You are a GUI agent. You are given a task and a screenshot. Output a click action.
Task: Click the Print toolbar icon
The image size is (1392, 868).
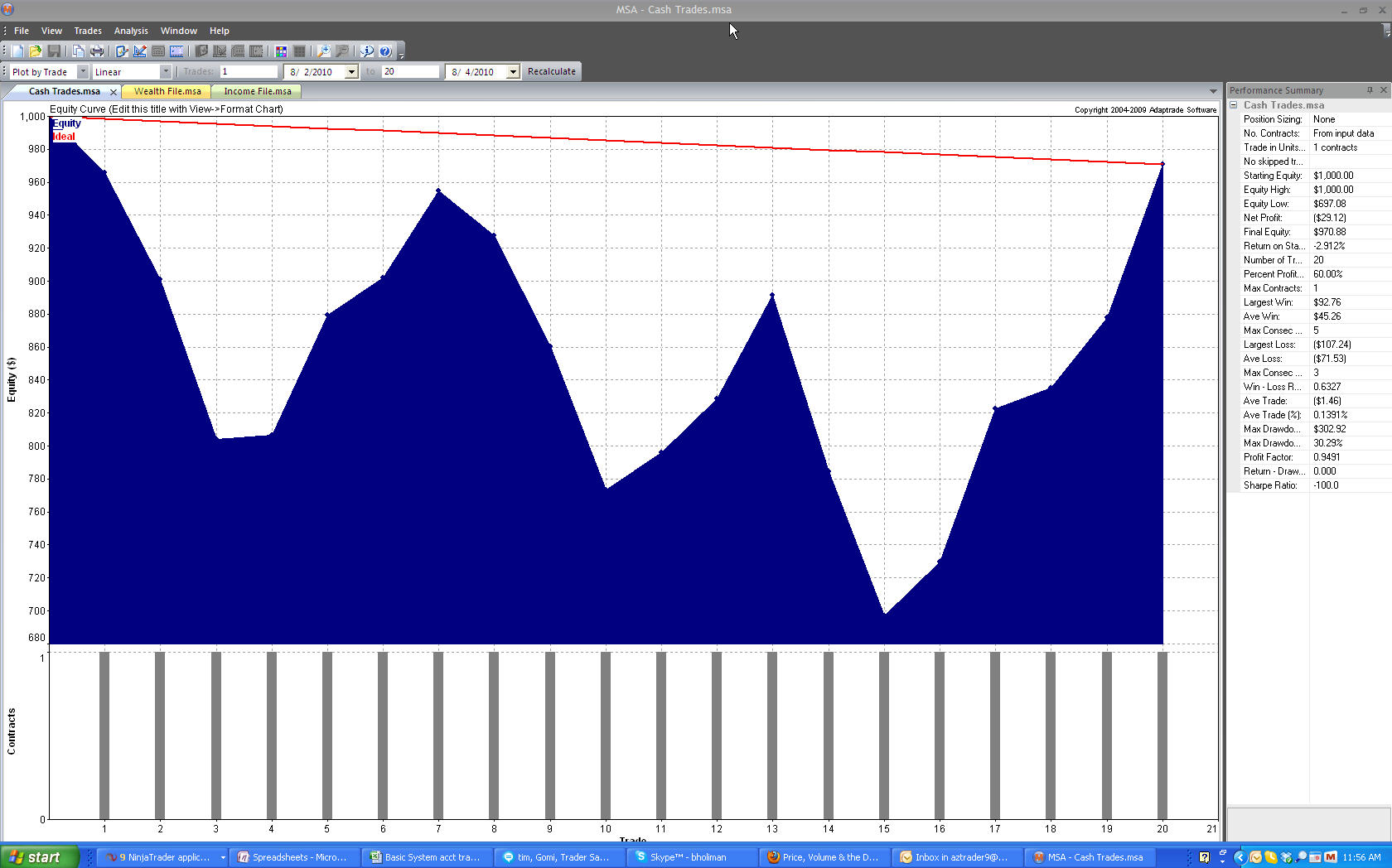[97, 51]
